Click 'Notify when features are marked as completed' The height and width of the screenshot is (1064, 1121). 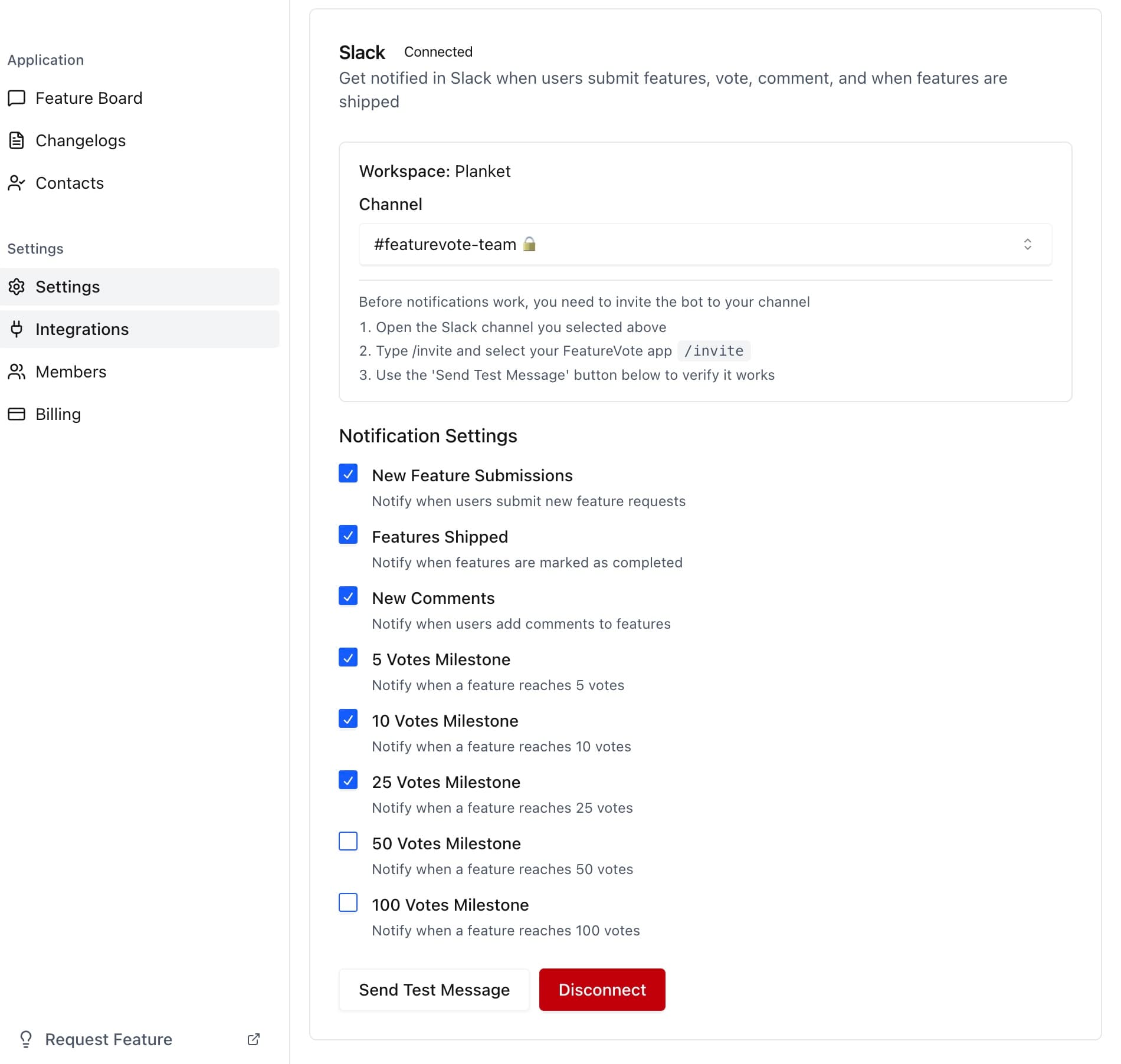[x=527, y=563]
